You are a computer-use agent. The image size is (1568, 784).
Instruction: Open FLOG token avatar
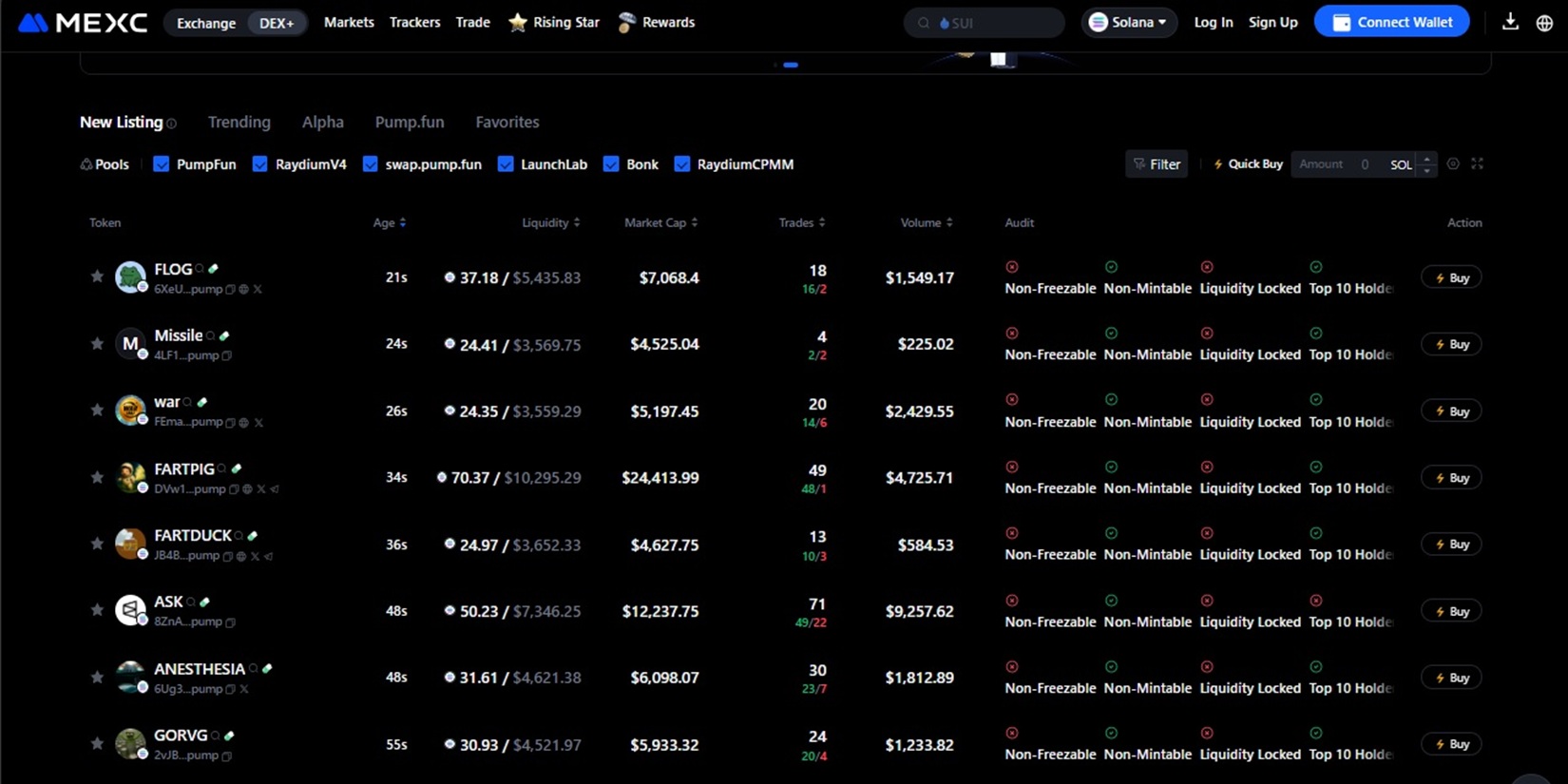pyautogui.click(x=130, y=277)
